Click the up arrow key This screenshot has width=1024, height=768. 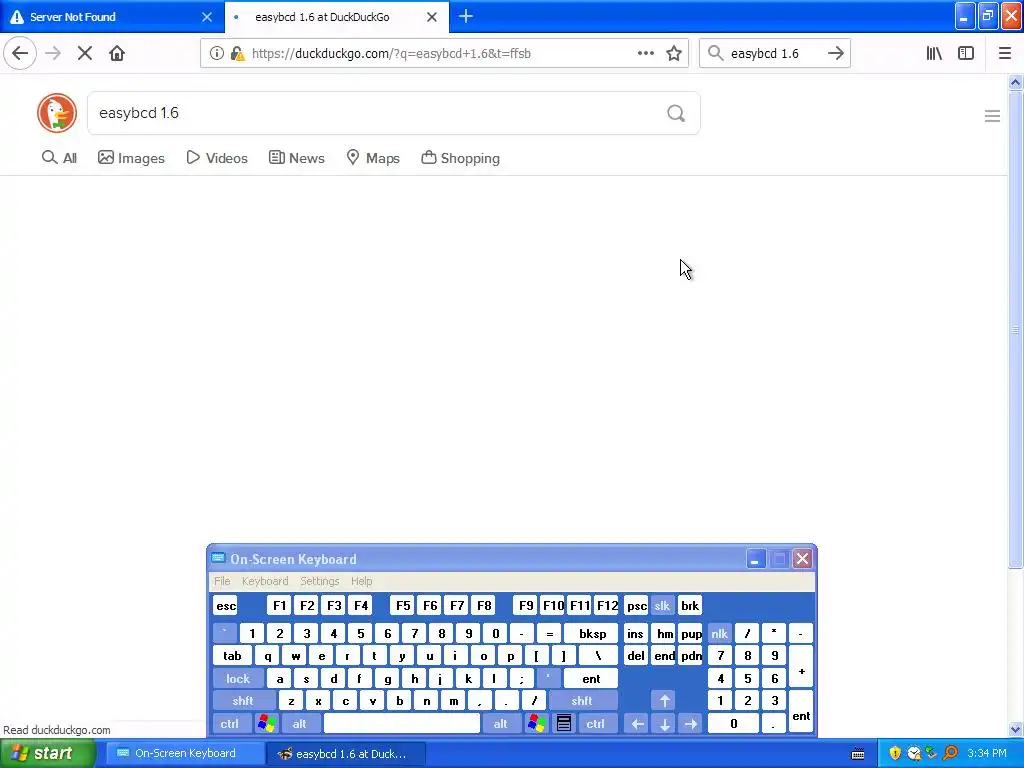(664, 701)
